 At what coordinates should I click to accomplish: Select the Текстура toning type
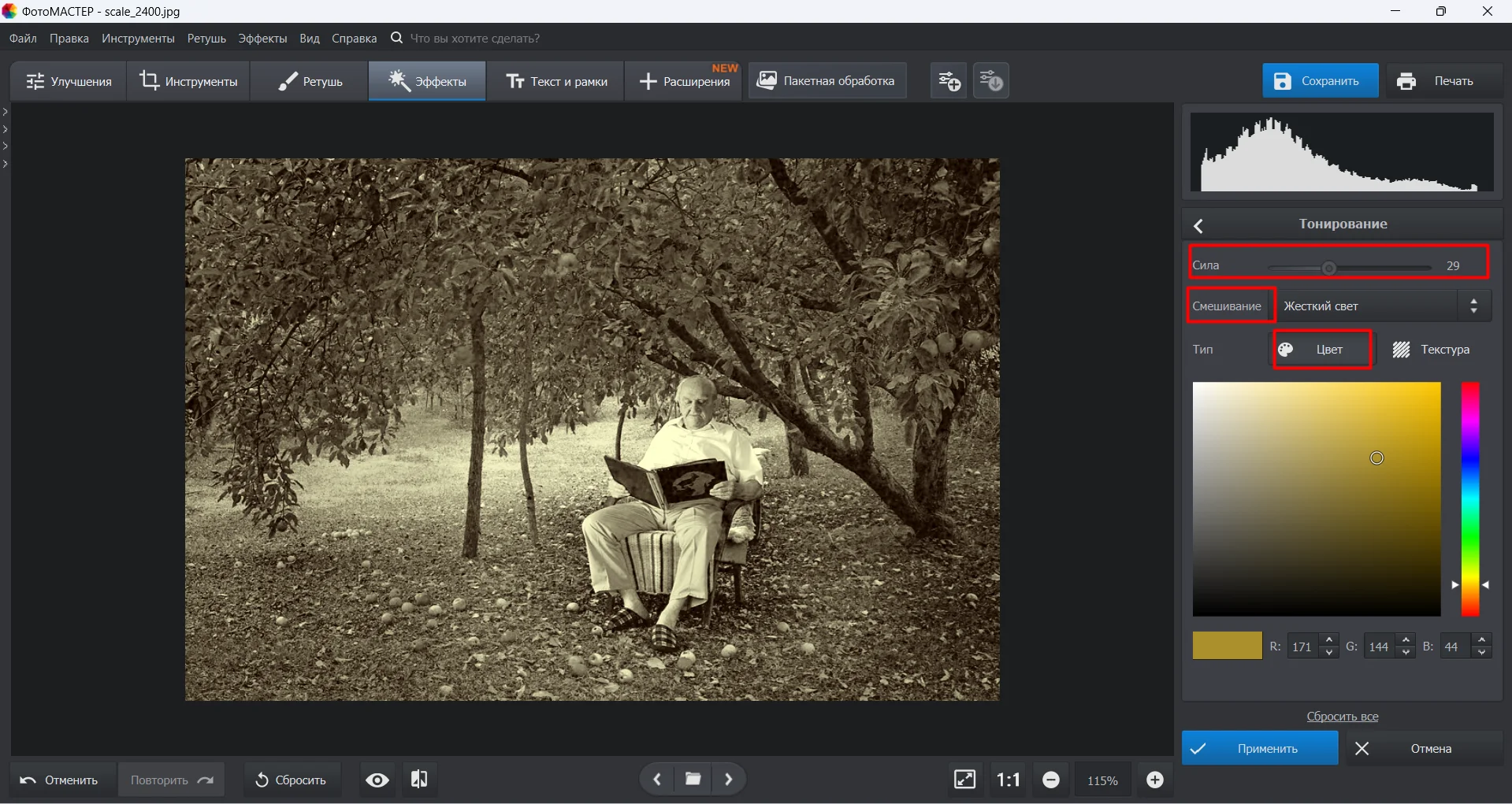coord(1431,350)
